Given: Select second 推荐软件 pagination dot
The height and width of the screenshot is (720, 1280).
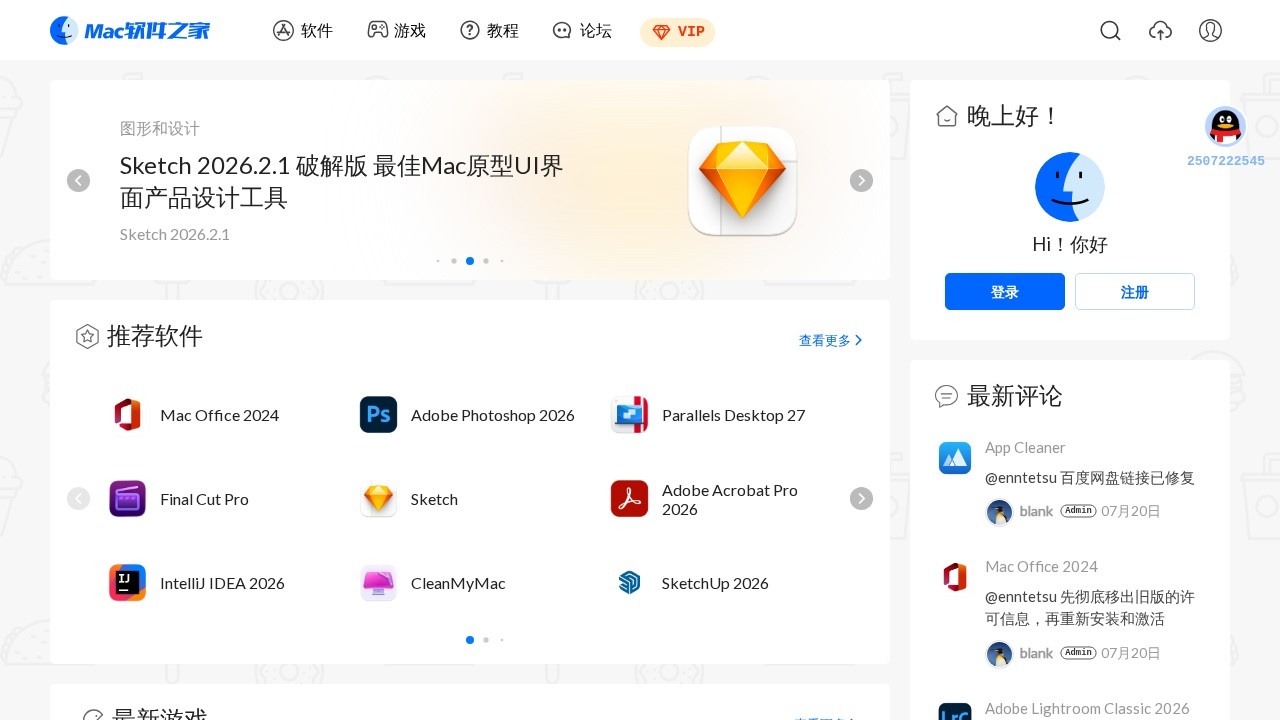Looking at the screenshot, I should tap(486, 640).
